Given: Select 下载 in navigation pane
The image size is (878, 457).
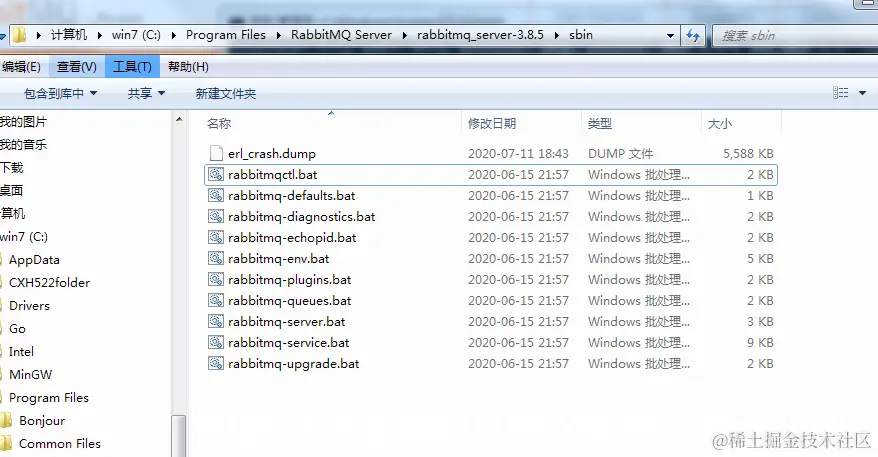Looking at the screenshot, I should point(12,167).
